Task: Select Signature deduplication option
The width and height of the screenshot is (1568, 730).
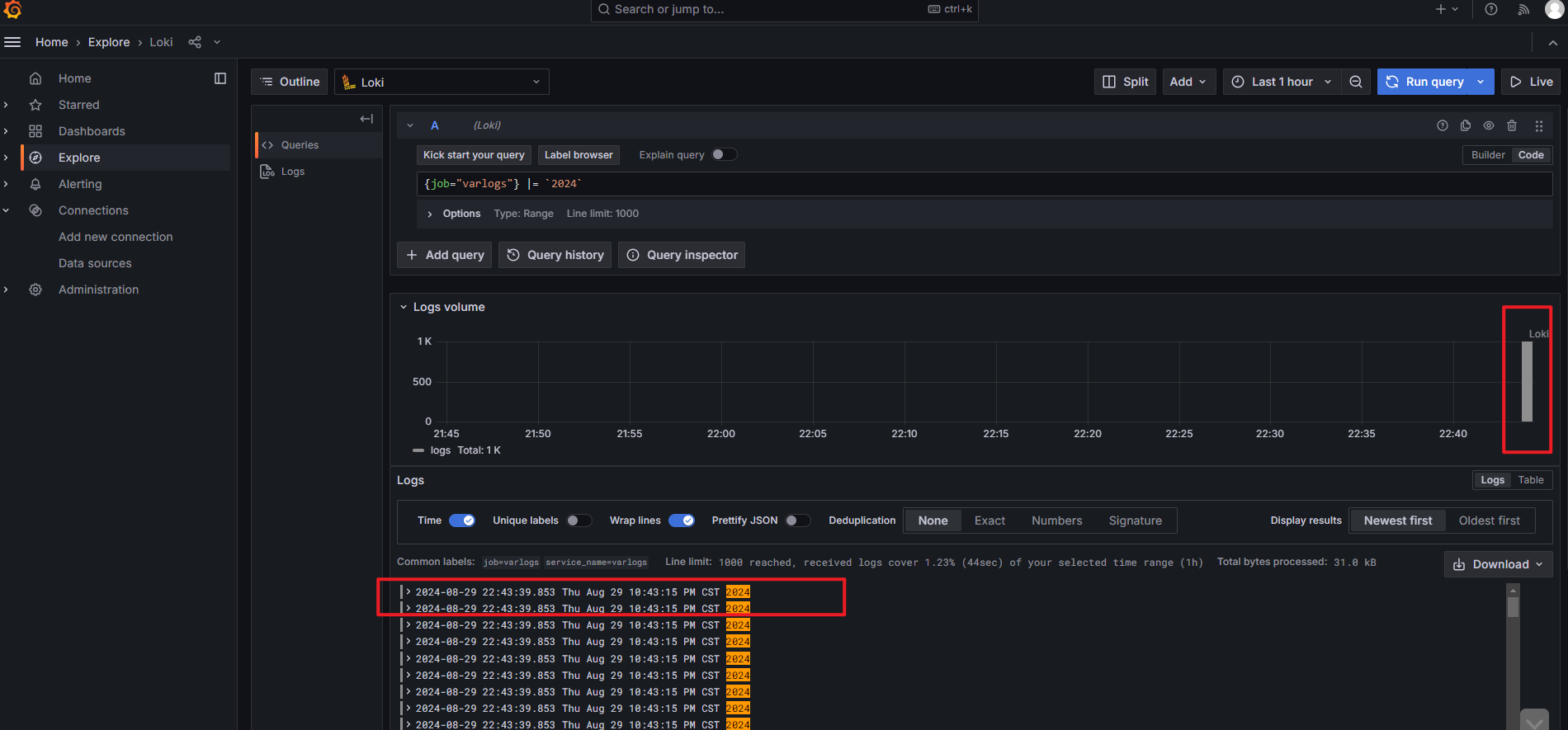Action: click(1135, 520)
